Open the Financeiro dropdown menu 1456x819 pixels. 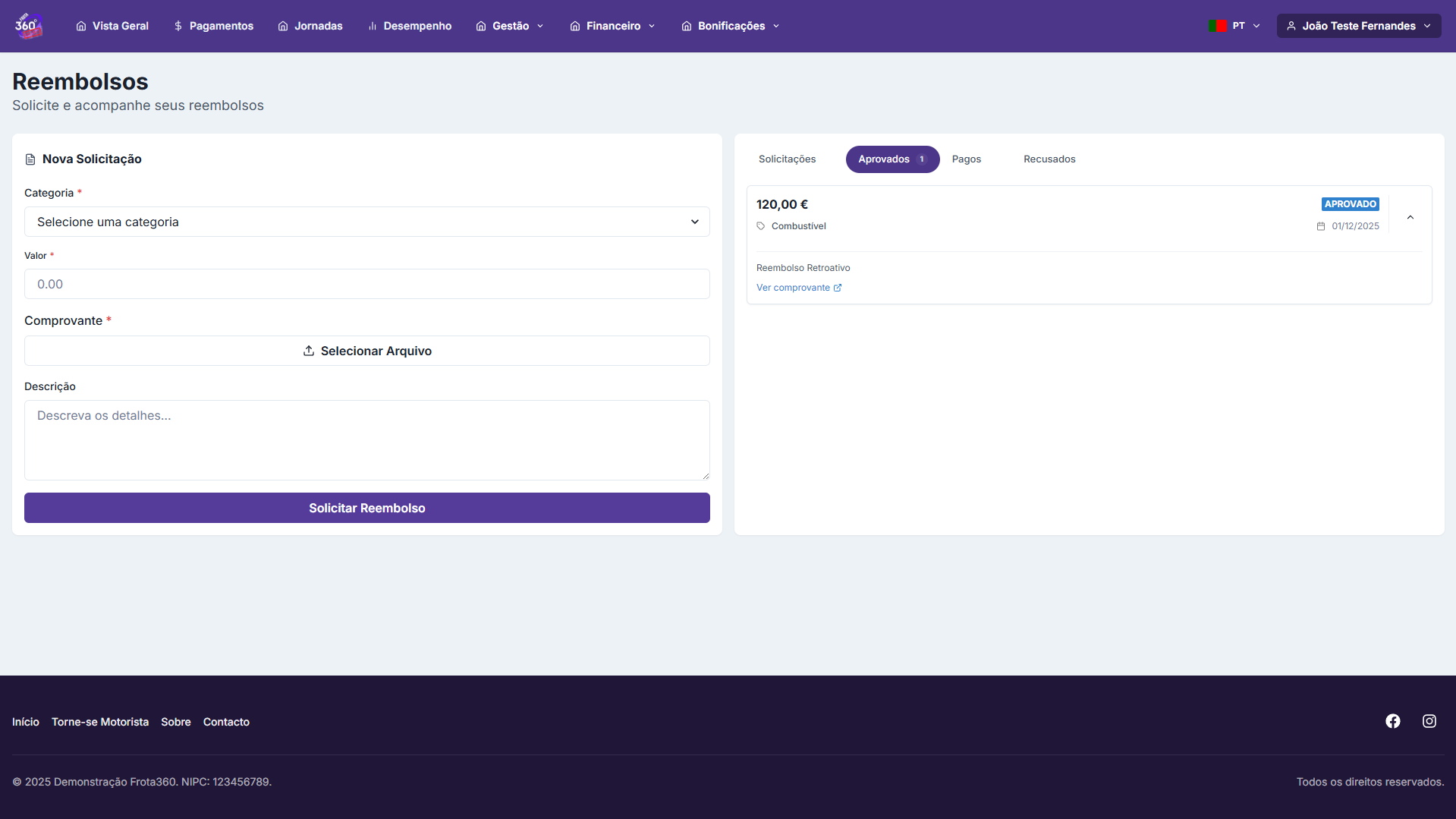coord(613,26)
